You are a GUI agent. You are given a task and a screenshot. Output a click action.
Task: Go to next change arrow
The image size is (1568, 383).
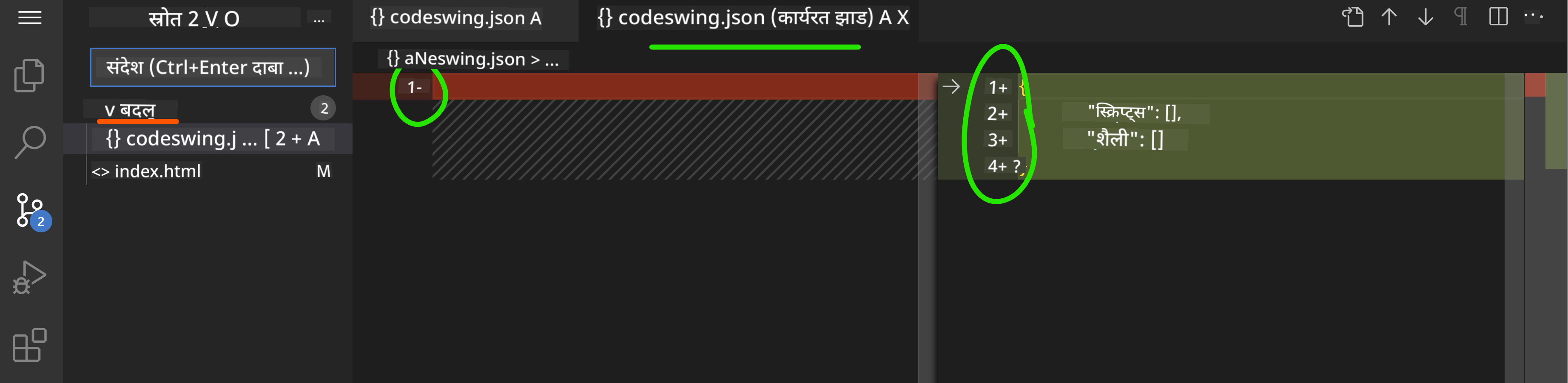pyautogui.click(x=1425, y=17)
